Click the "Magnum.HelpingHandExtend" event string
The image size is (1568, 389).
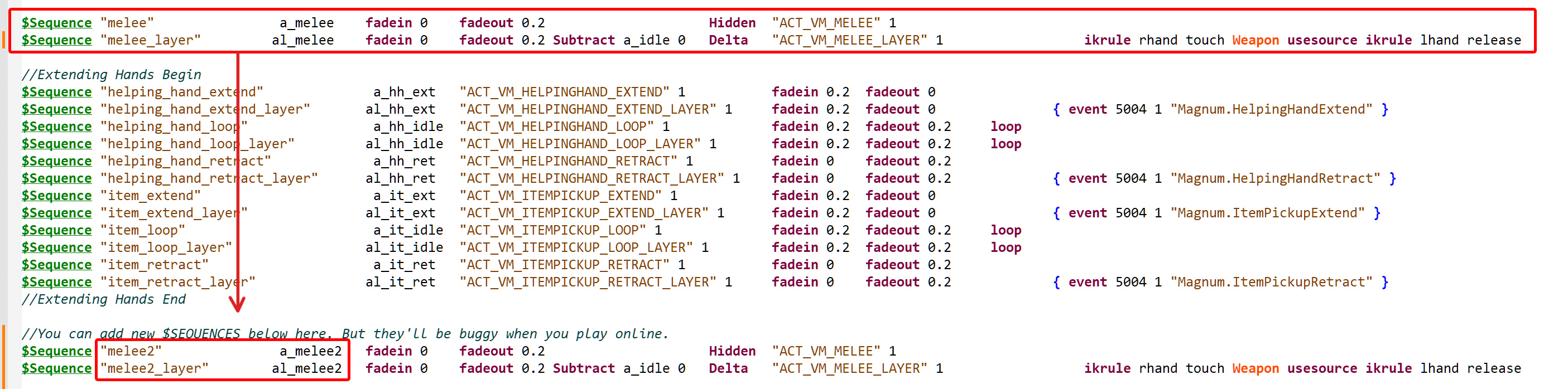[x=1274, y=109]
